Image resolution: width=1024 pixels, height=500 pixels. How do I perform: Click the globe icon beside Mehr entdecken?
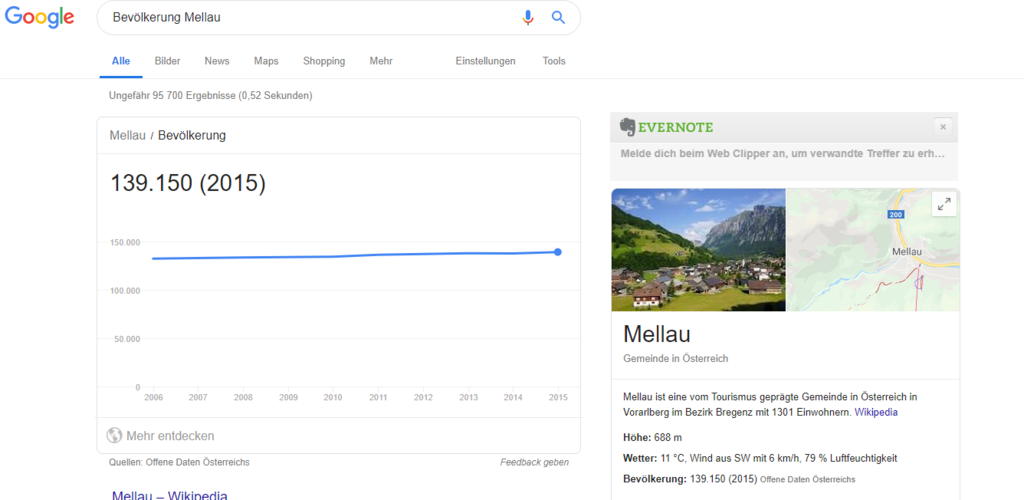point(115,436)
